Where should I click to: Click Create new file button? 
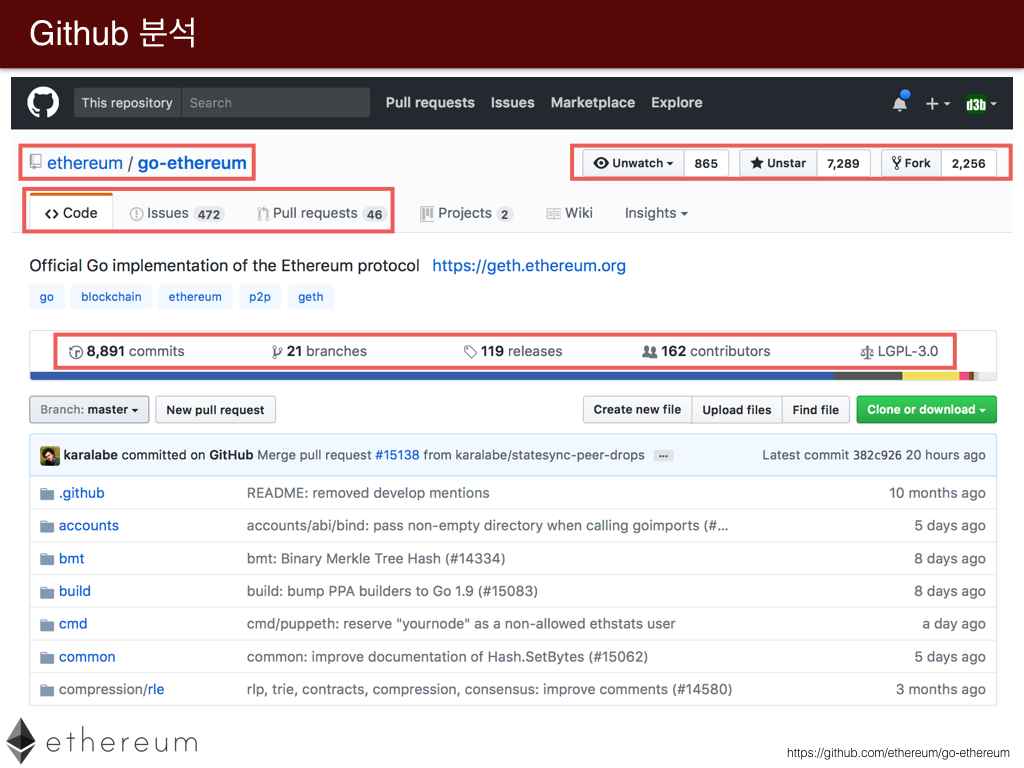637,409
